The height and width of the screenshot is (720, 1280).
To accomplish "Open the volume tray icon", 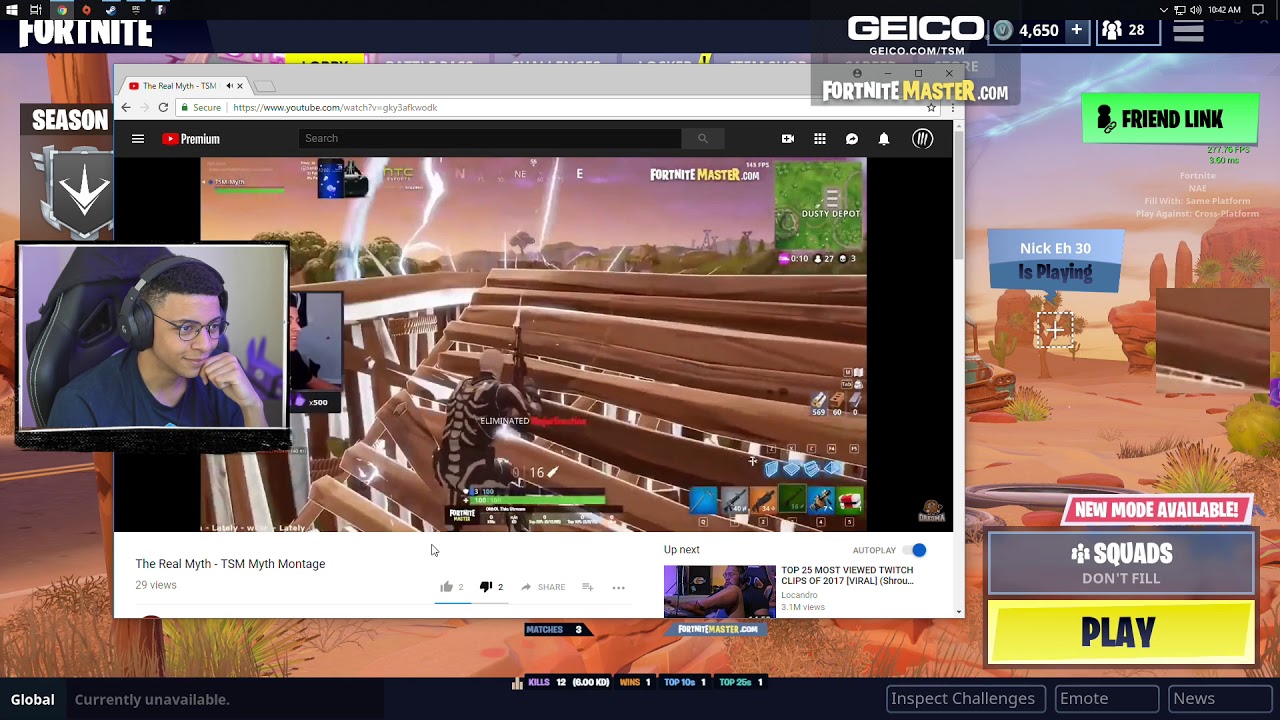I will click(x=1196, y=10).
